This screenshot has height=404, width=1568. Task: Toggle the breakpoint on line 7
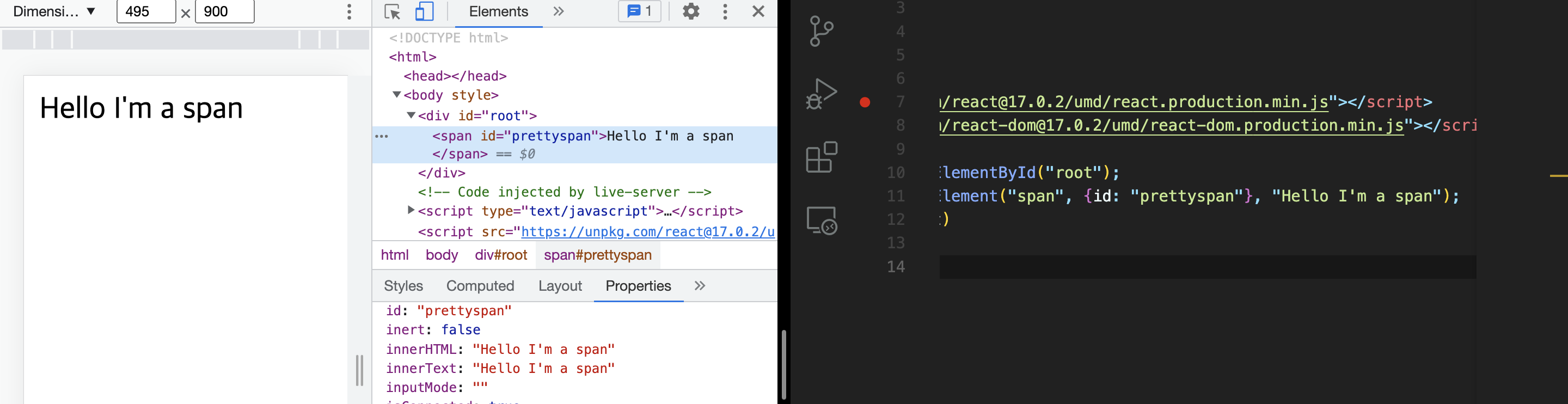click(x=865, y=102)
